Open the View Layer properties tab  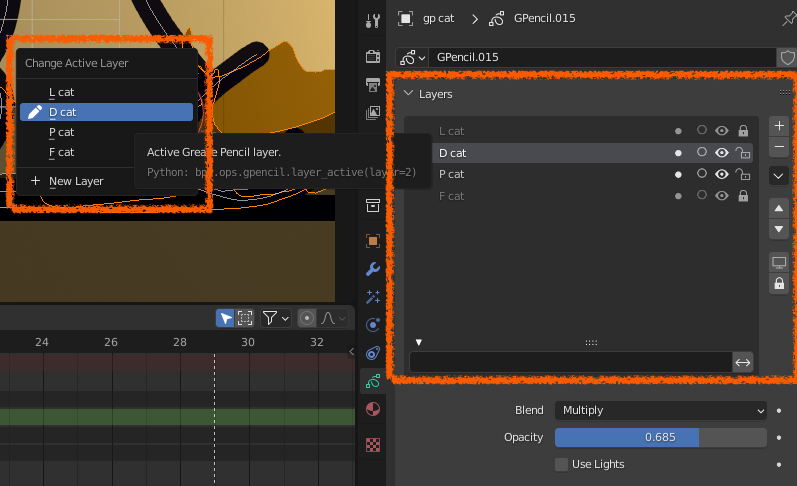373,112
